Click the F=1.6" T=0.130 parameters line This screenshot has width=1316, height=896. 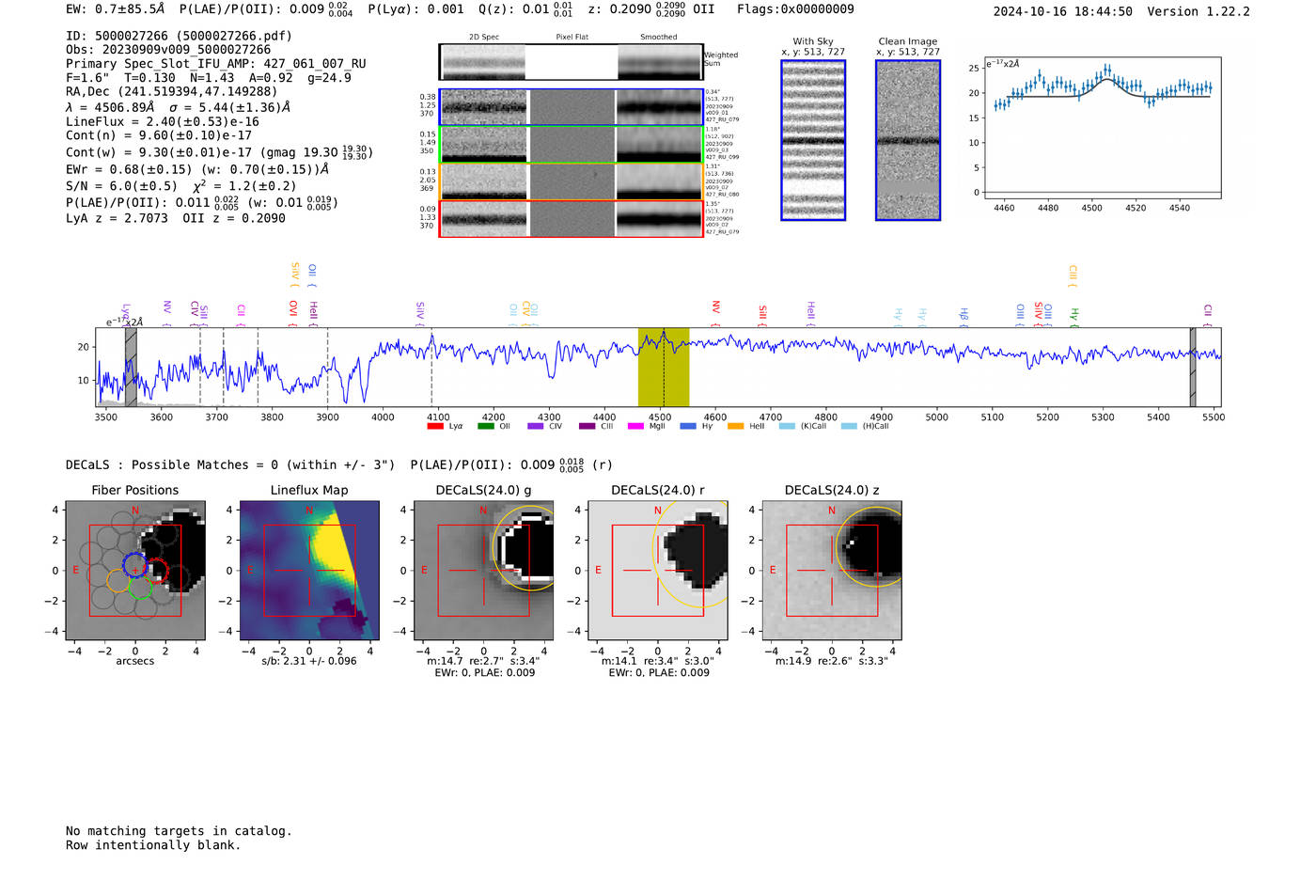tap(209, 78)
